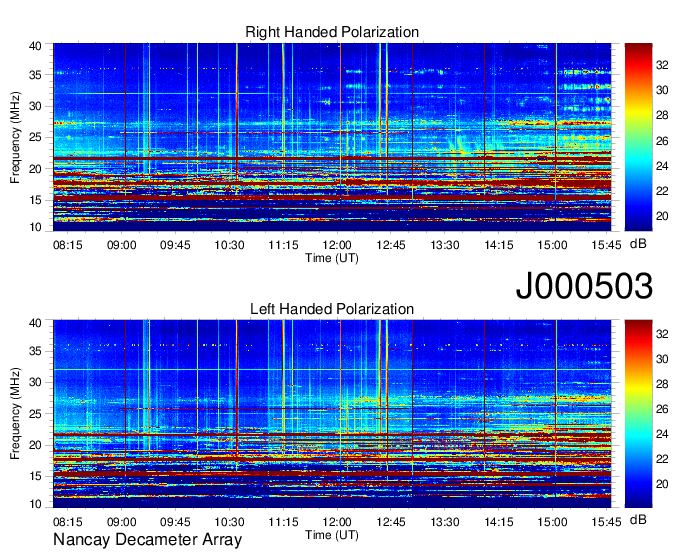This screenshot has width=680, height=552.
Task: Click the 12:45 time tick under Left Handed plot
Action: (x=391, y=522)
